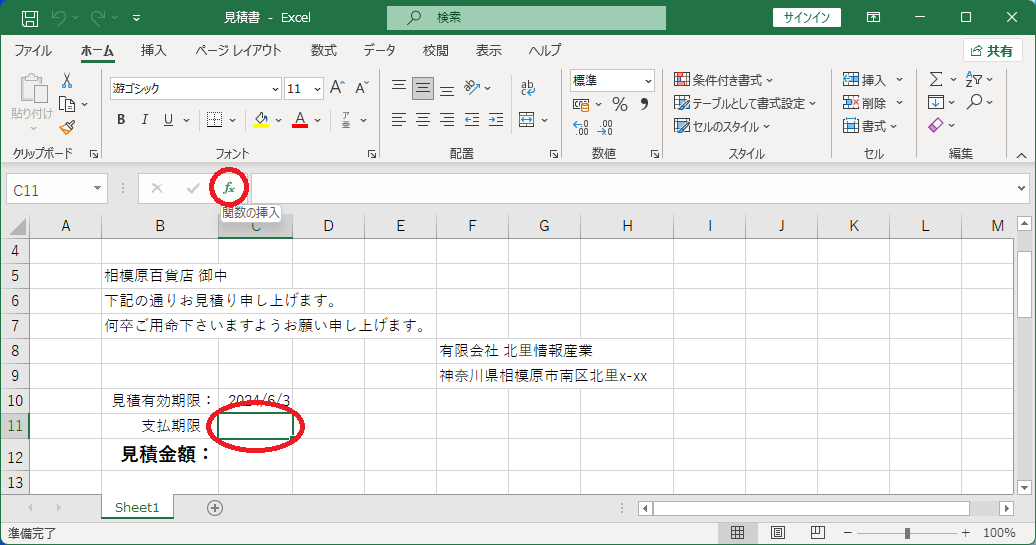The height and width of the screenshot is (545, 1036).
Task: Click the increase indent icon
Action: (x=496, y=120)
